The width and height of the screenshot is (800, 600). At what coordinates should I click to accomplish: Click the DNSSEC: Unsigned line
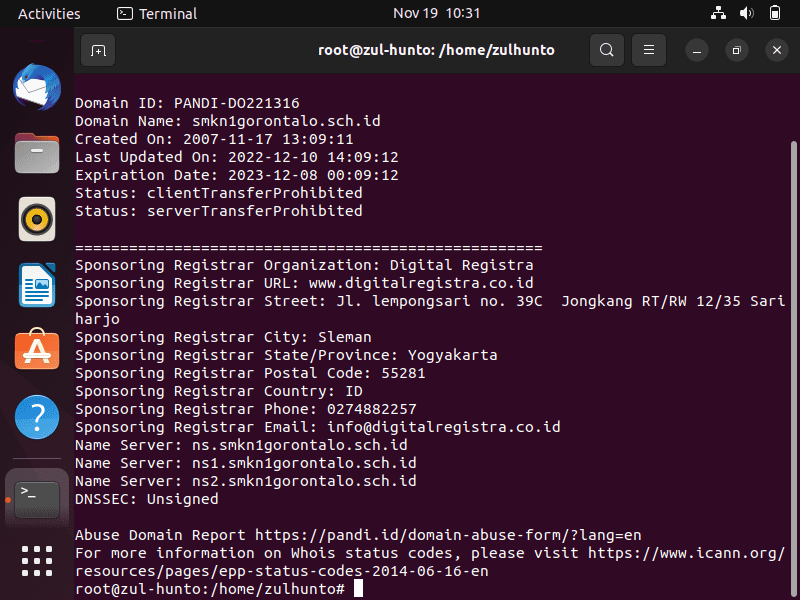147,499
